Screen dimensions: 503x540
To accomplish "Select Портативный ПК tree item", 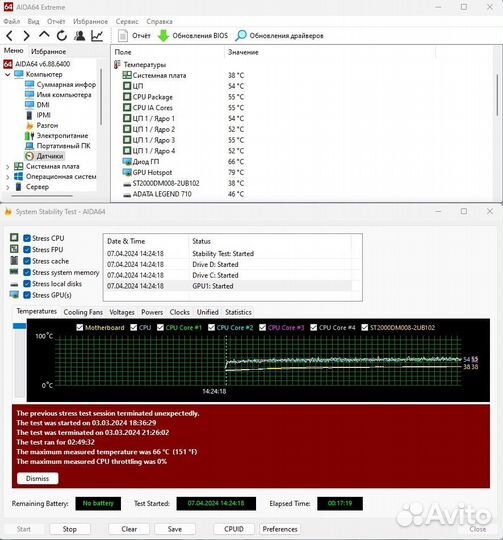I will point(58,146).
